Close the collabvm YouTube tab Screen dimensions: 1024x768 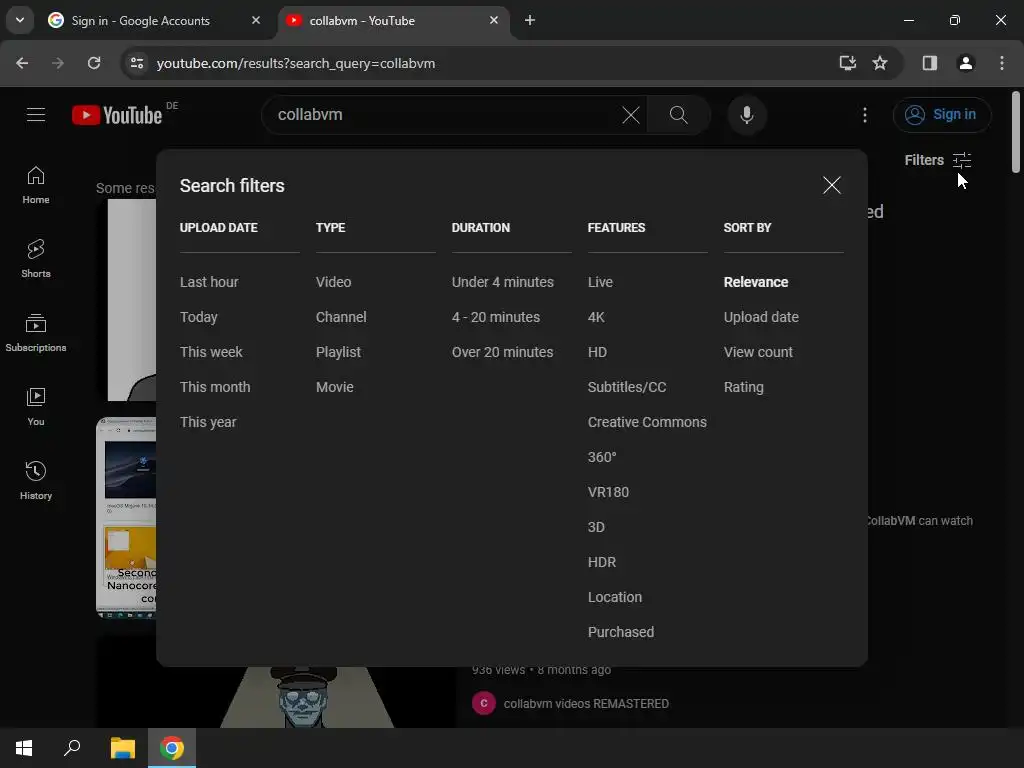pyautogui.click(x=494, y=20)
